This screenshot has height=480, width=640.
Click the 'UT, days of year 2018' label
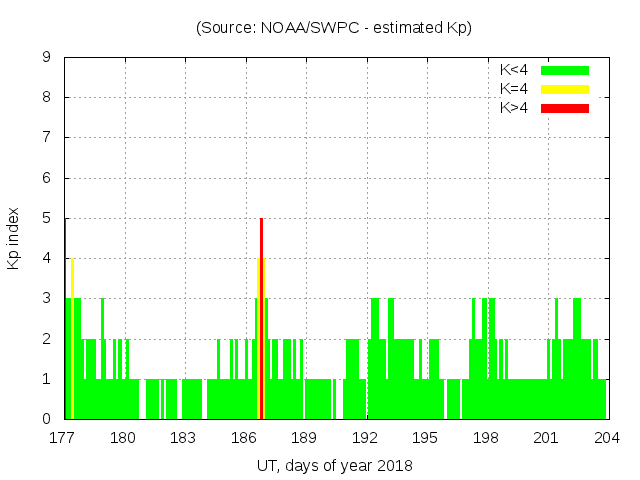[x=334, y=465]
